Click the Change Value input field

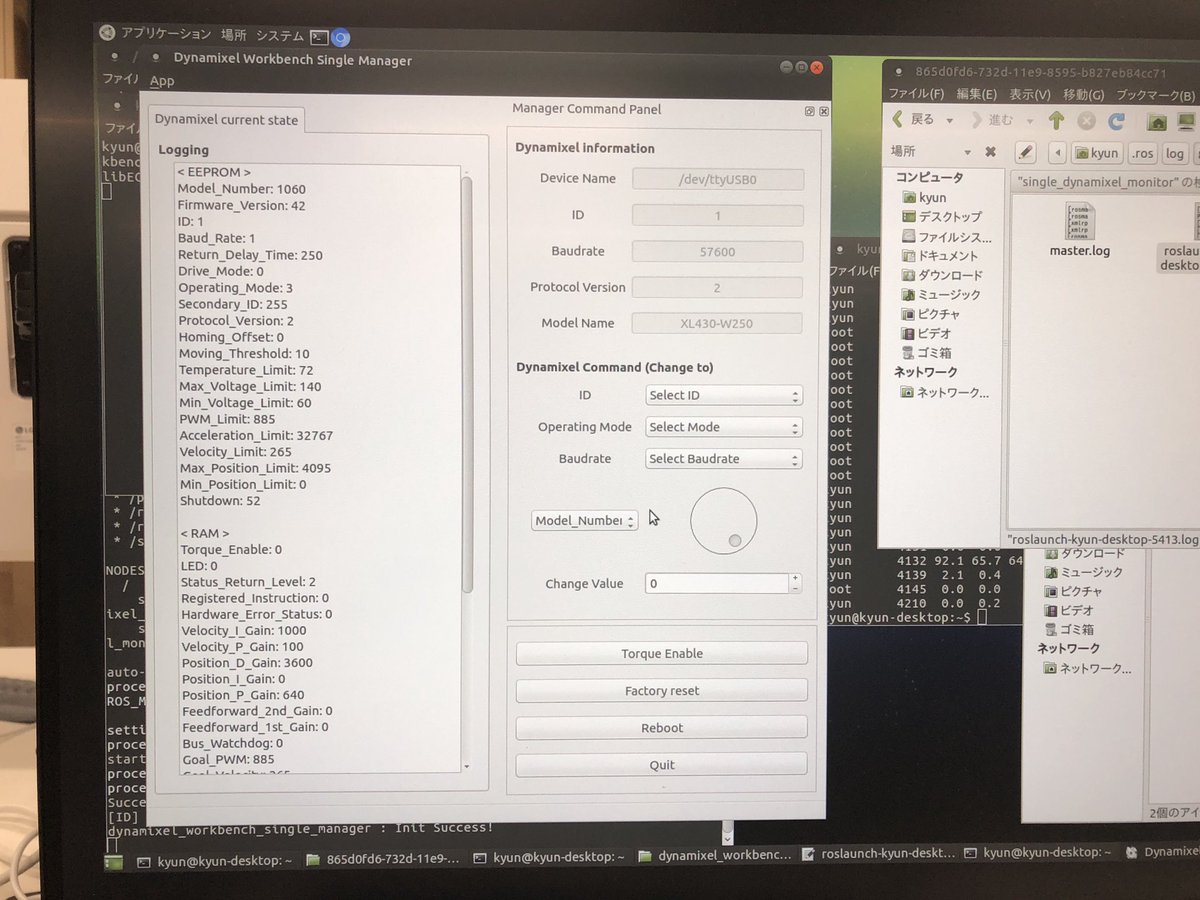coord(717,583)
